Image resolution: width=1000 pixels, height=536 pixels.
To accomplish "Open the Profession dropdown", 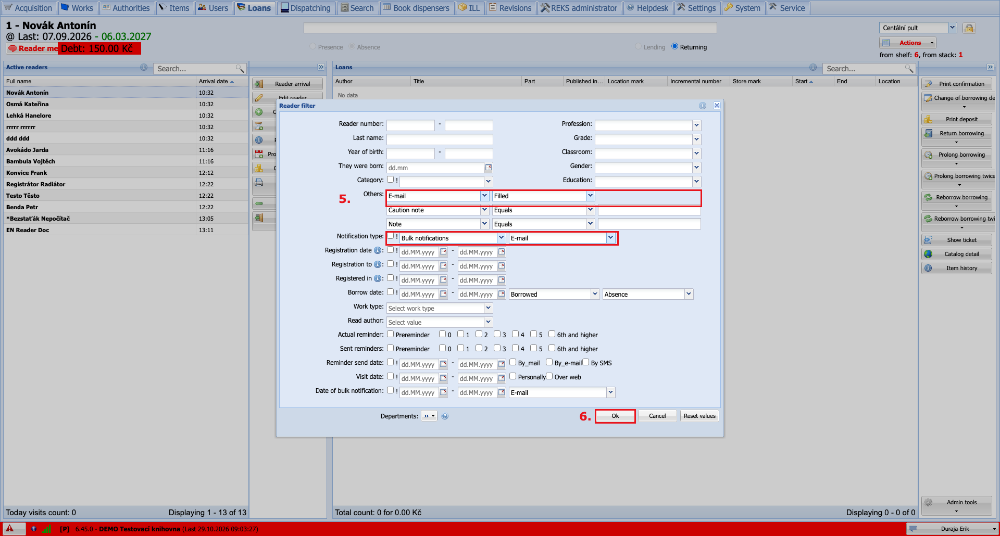I will 696,125.
